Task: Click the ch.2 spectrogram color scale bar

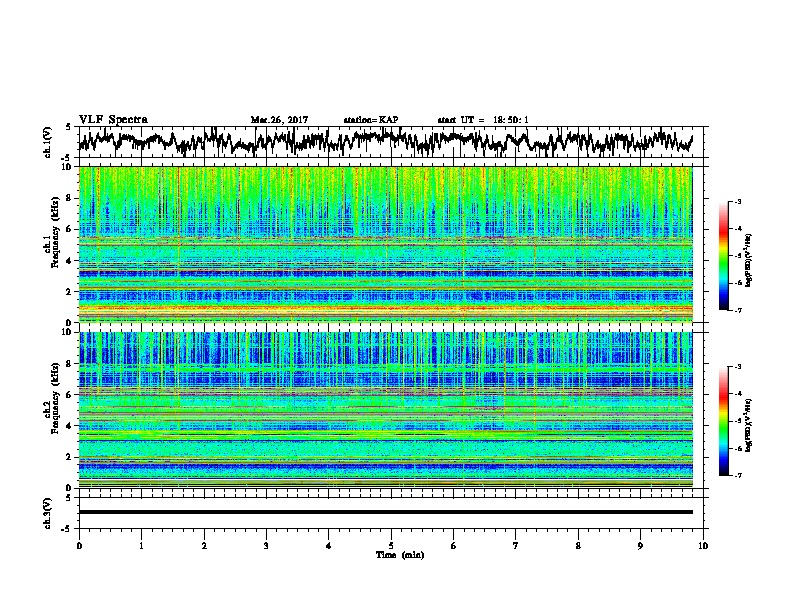Action: coord(723,421)
